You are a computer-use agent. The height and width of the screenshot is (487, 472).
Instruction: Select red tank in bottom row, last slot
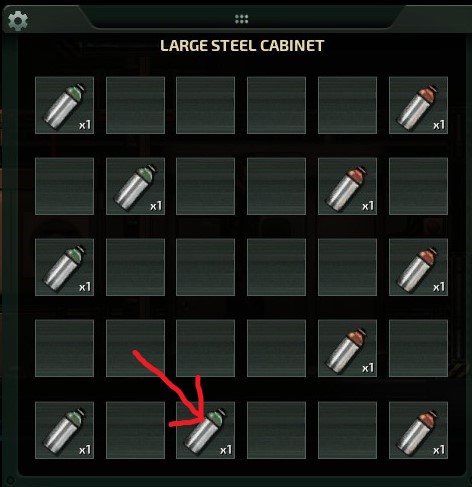(418, 430)
